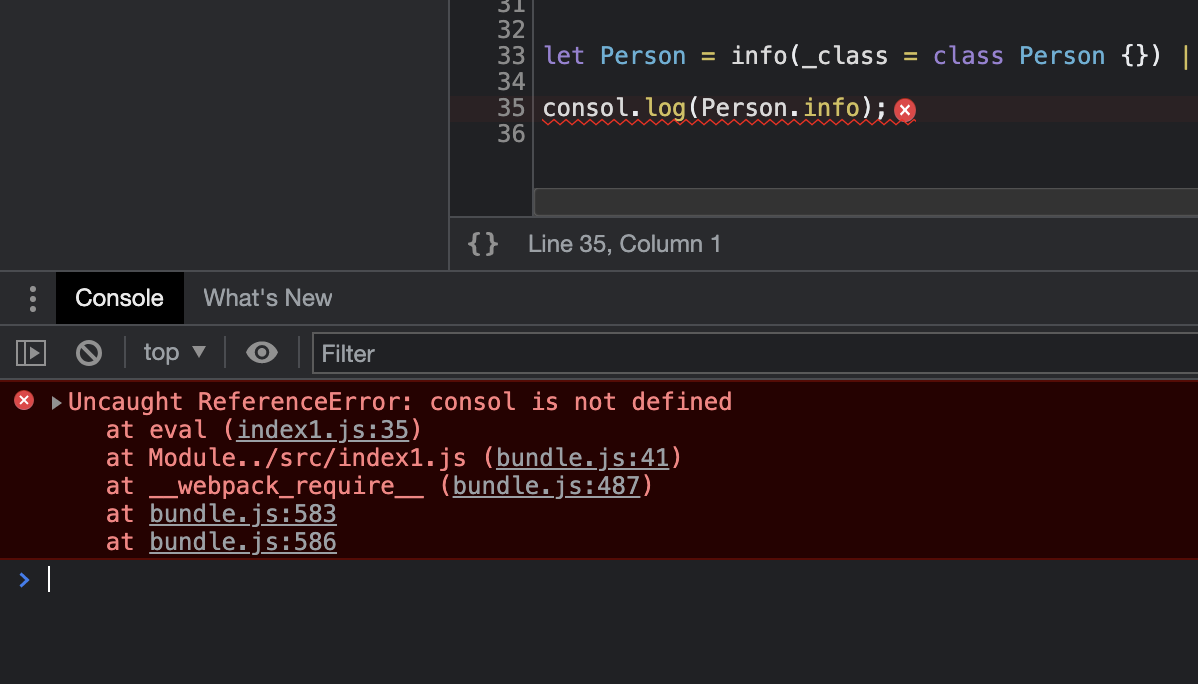Click line number 32 in gutter

[511, 30]
